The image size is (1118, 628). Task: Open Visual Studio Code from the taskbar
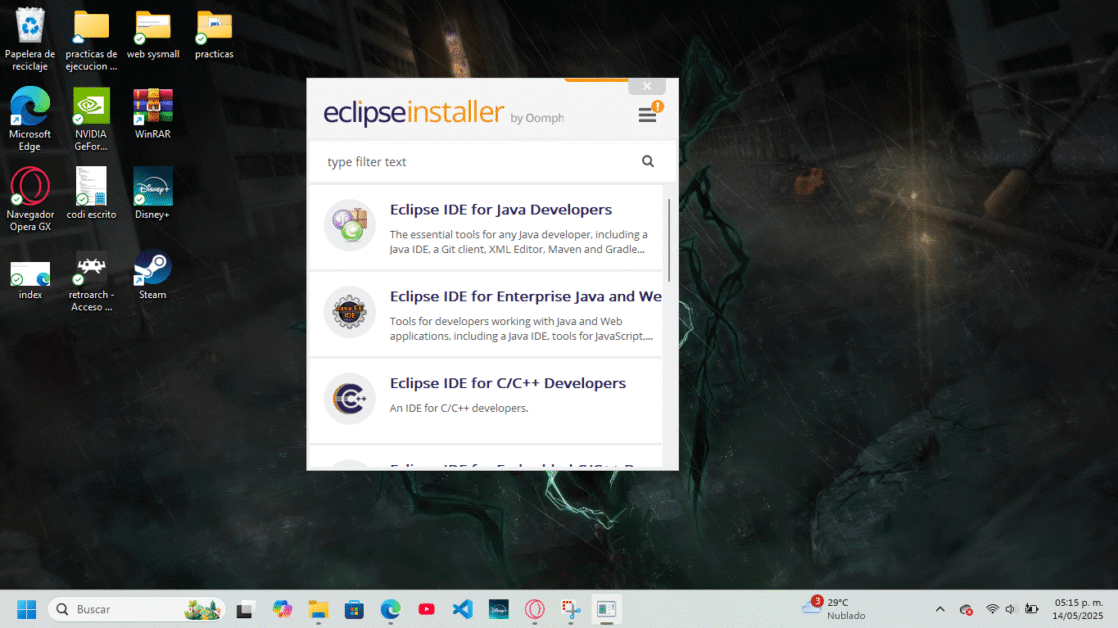462,609
